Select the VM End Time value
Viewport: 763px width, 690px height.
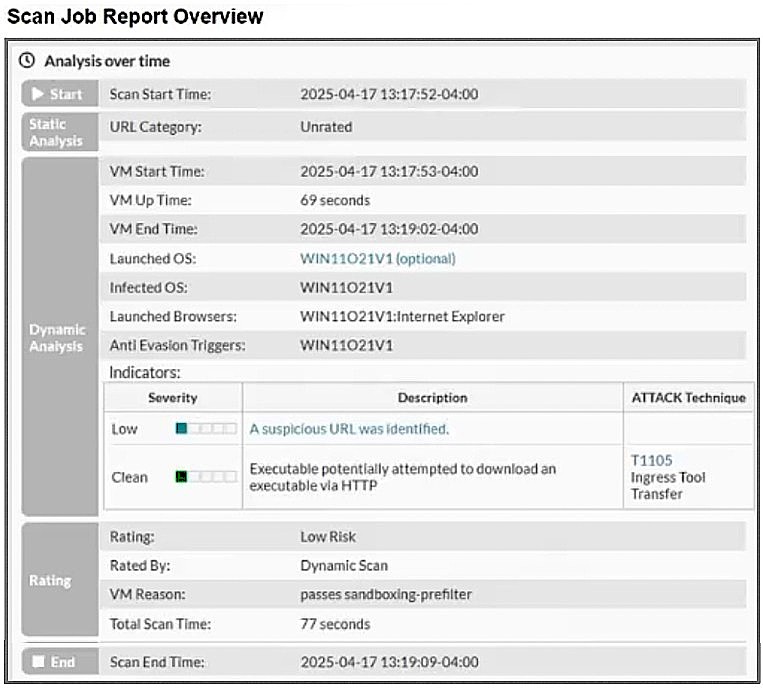tap(389, 229)
